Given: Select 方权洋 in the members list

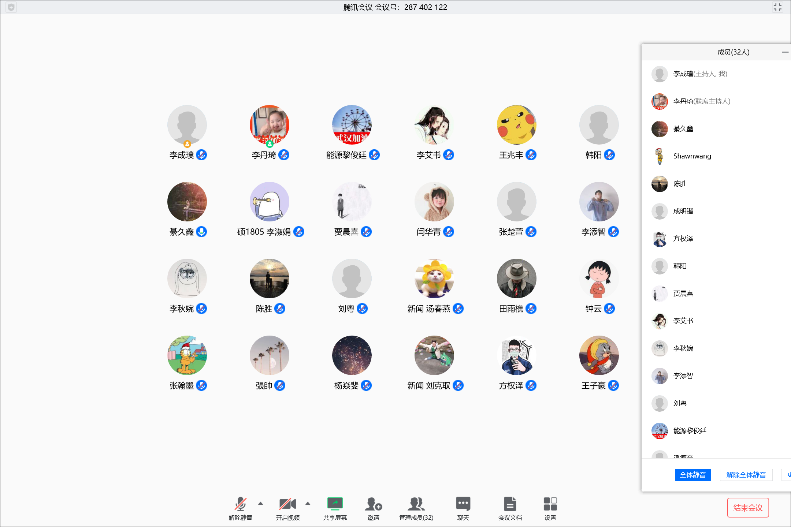Looking at the screenshot, I should [x=685, y=239].
